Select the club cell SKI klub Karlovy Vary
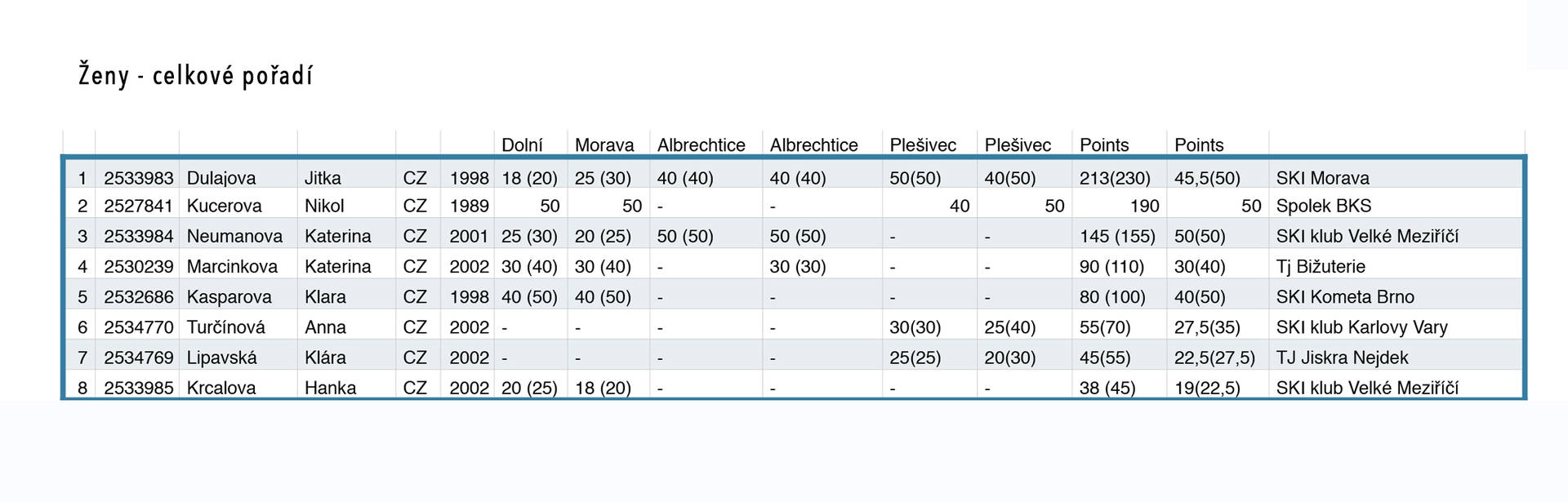This screenshot has height=502, width=1568. point(1361,327)
